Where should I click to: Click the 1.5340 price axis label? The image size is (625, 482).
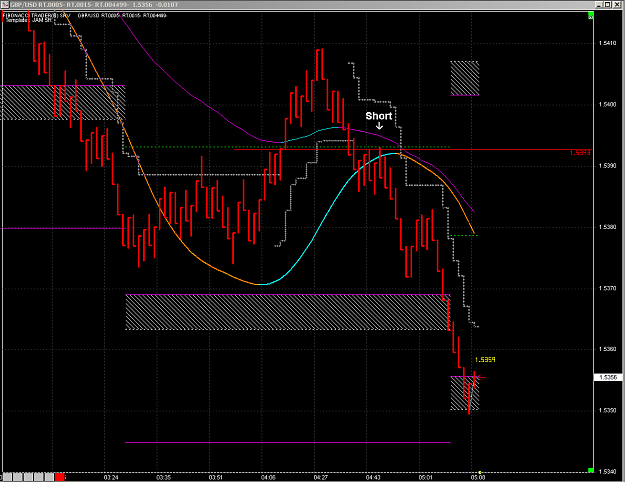click(x=608, y=471)
